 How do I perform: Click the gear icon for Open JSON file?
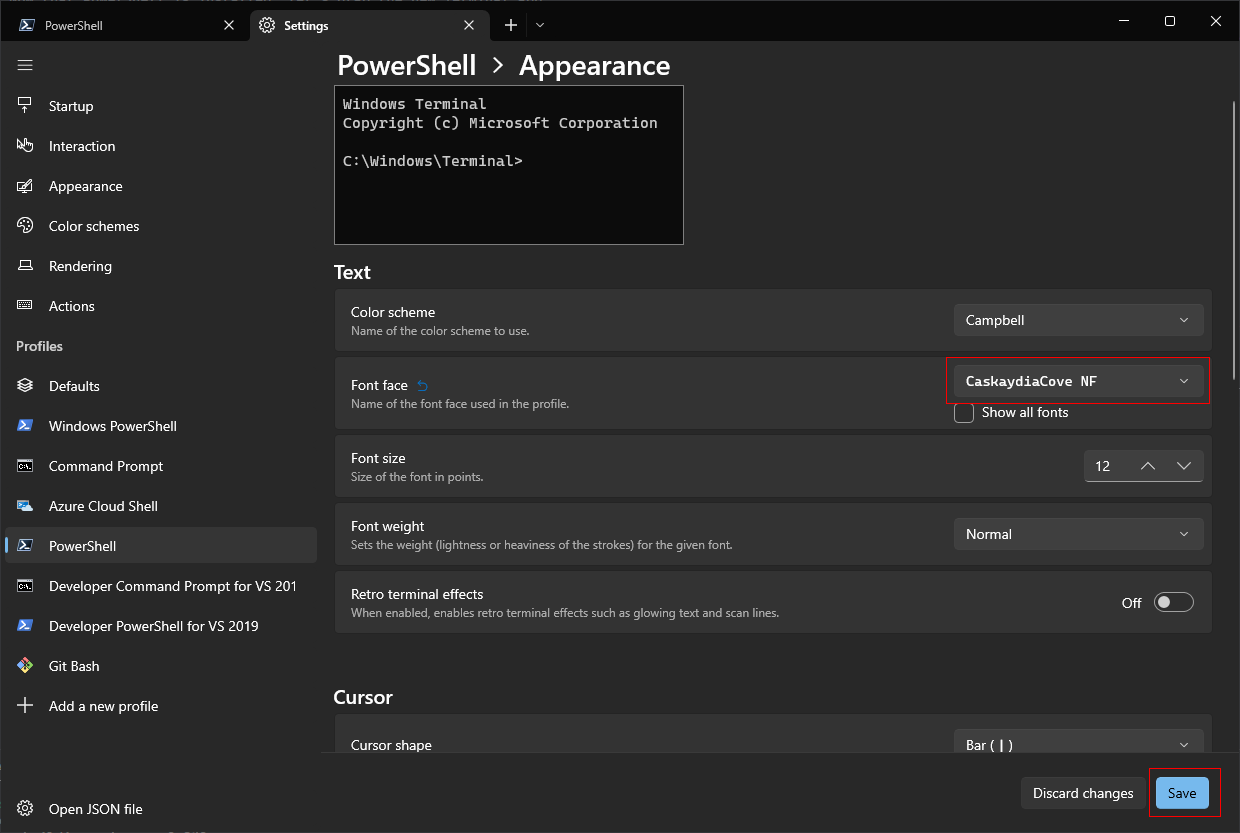[x=25, y=808]
